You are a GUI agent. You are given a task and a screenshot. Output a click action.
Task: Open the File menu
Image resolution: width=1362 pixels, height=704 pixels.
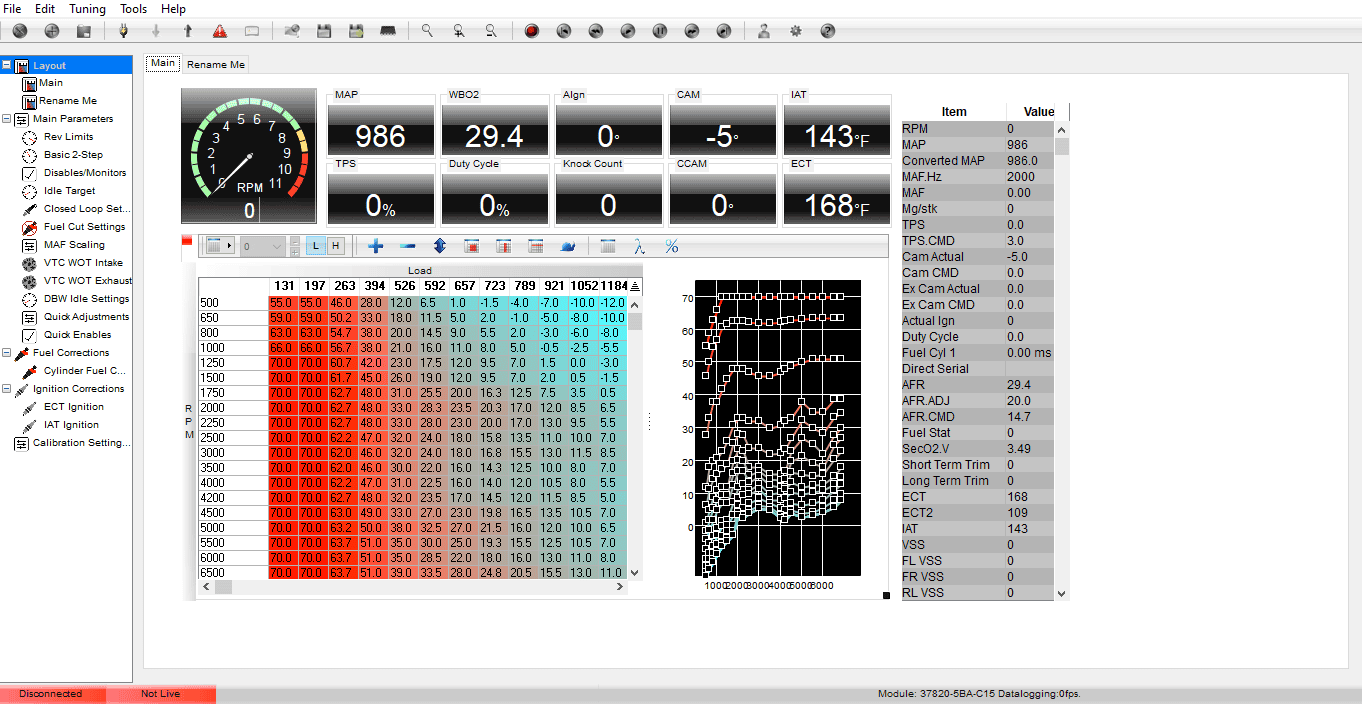coord(12,8)
